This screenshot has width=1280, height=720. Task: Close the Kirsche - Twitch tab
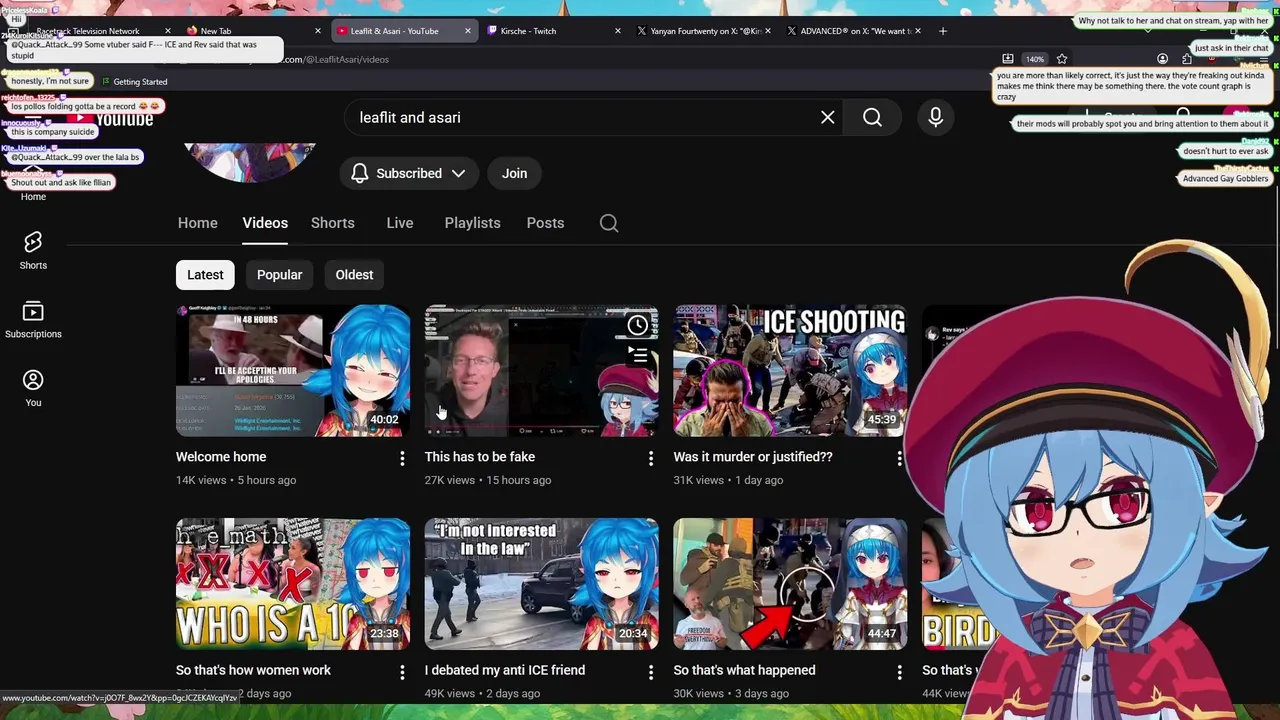[619, 31]
